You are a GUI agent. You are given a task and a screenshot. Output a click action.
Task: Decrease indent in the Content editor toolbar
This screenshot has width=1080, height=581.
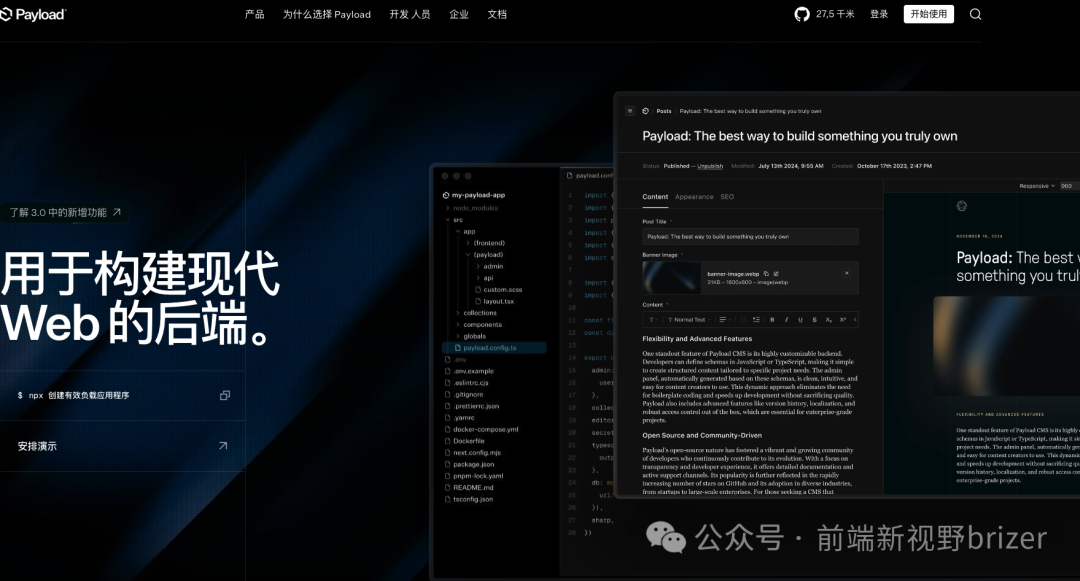pos(742,319)
